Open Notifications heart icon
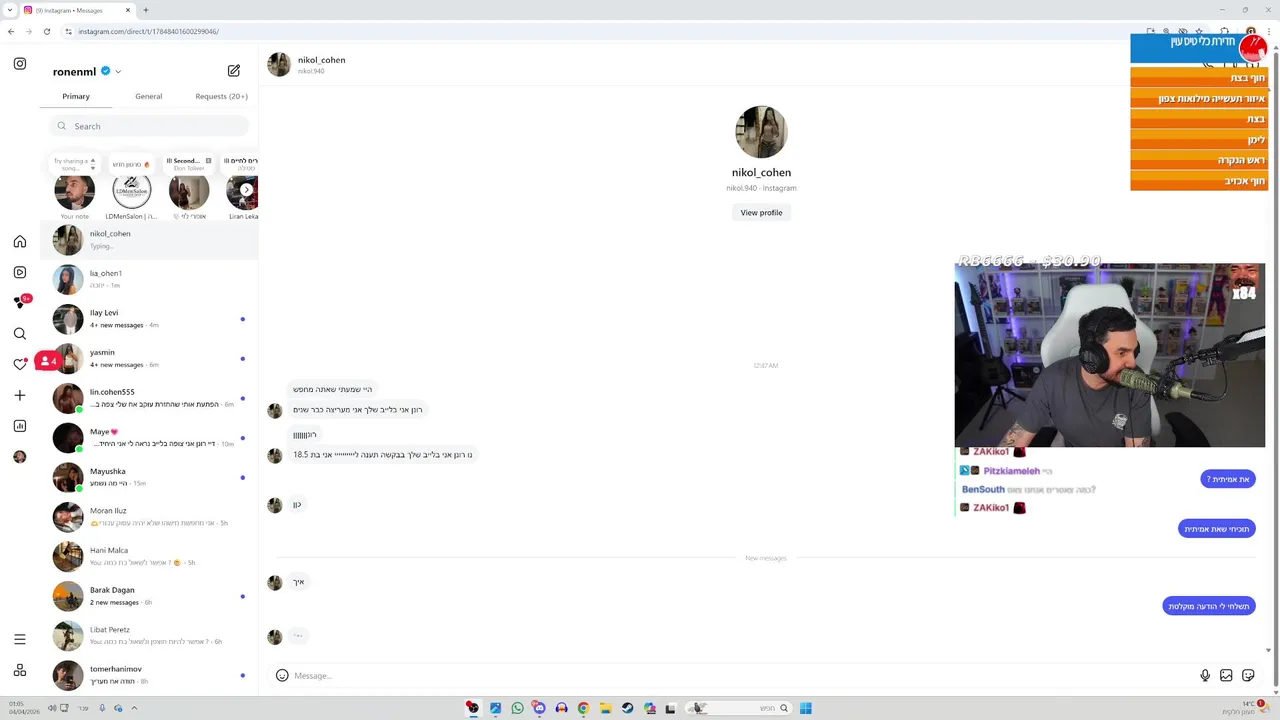1280x720 pixels. (20, 364)
